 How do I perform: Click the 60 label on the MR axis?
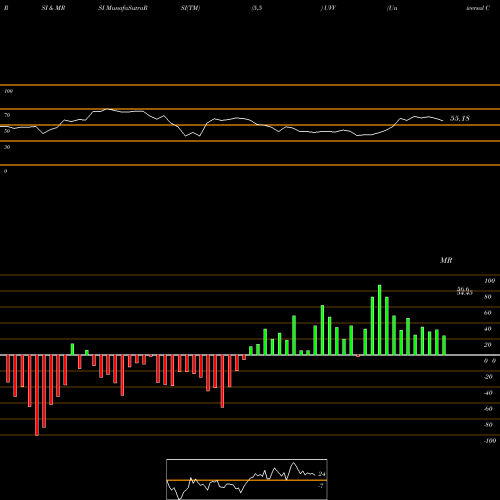(x=488, y=313)
